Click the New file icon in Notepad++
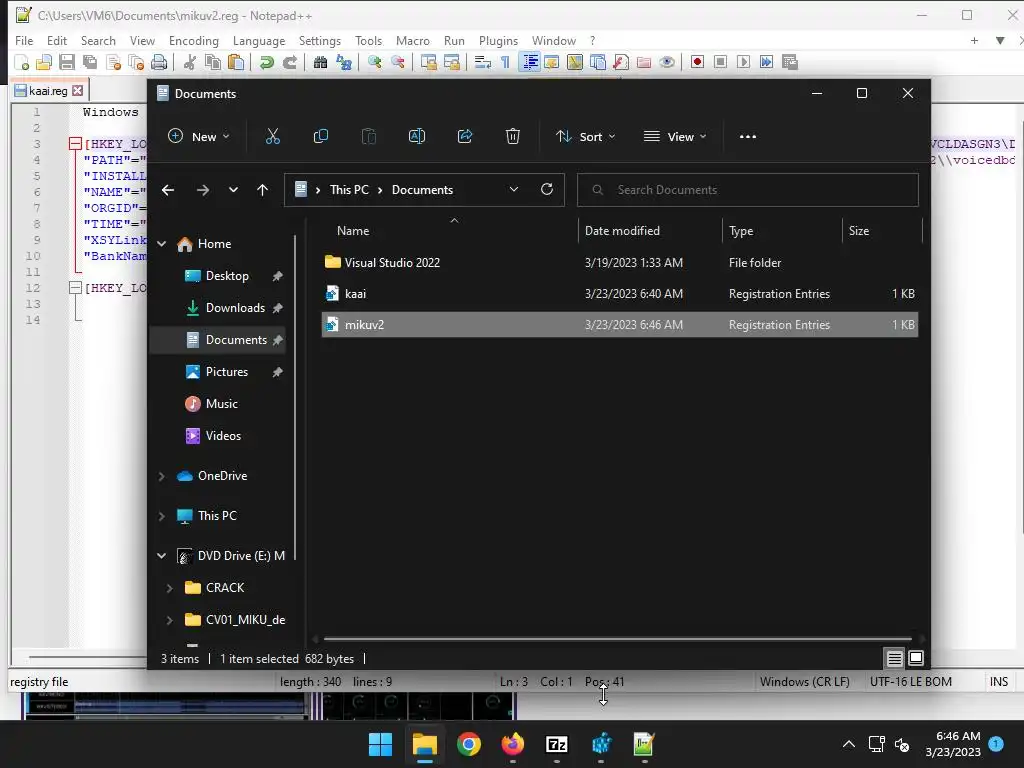This screenshot has width=1024, height=768. pos(22,62)
